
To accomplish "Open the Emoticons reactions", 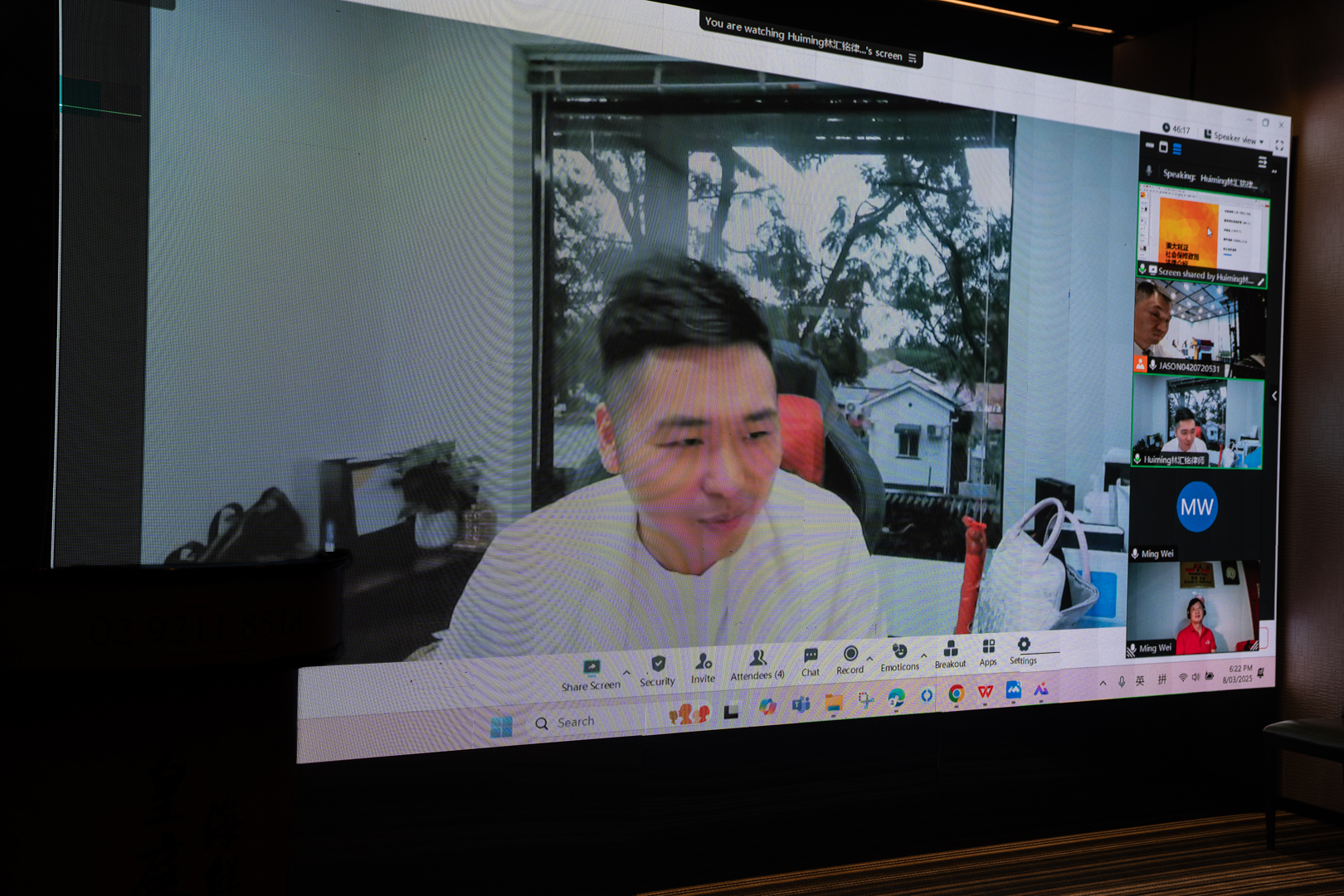I will [899, 656].
